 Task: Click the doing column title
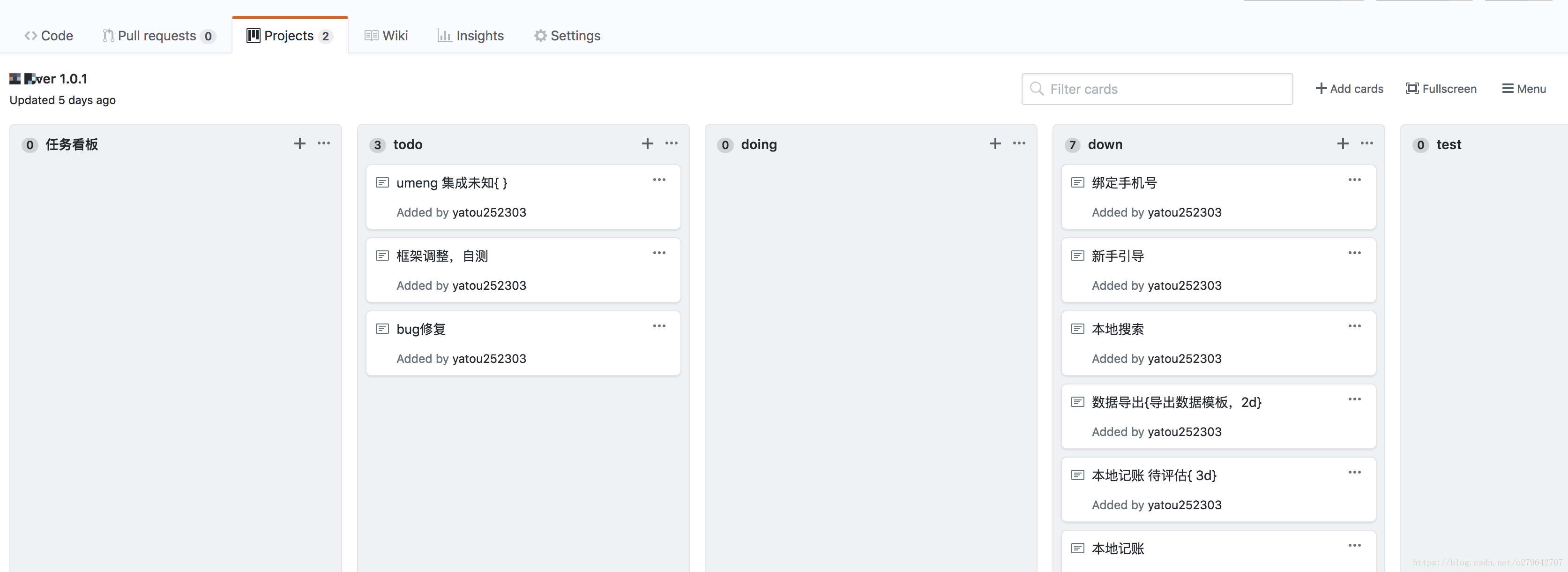pyautogui.click(x=759, y=144)
